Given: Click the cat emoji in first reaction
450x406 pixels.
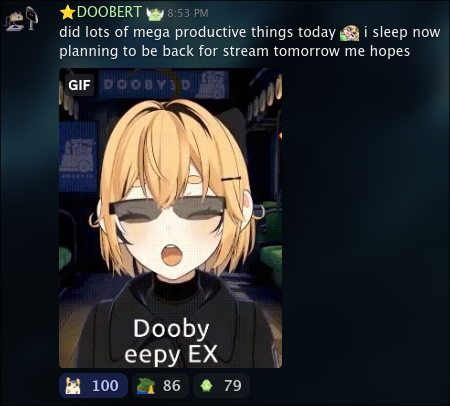Looking at the screenshot, I should [x=73, y=386].
